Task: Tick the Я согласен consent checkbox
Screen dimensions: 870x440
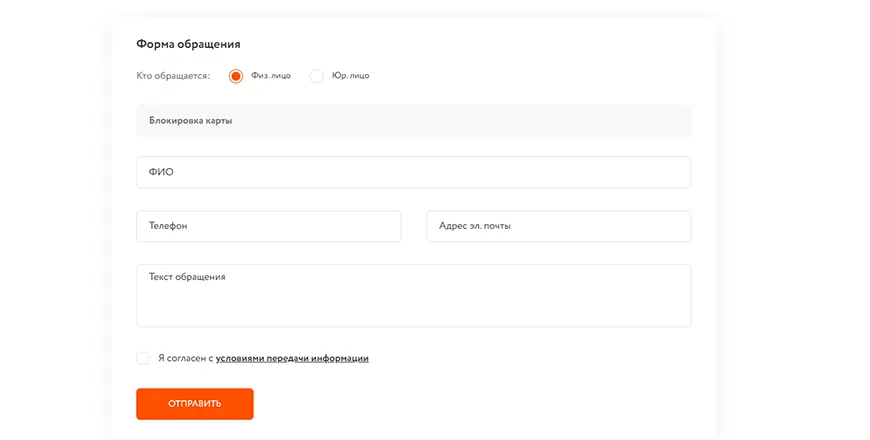Action: tap(143, 358)
